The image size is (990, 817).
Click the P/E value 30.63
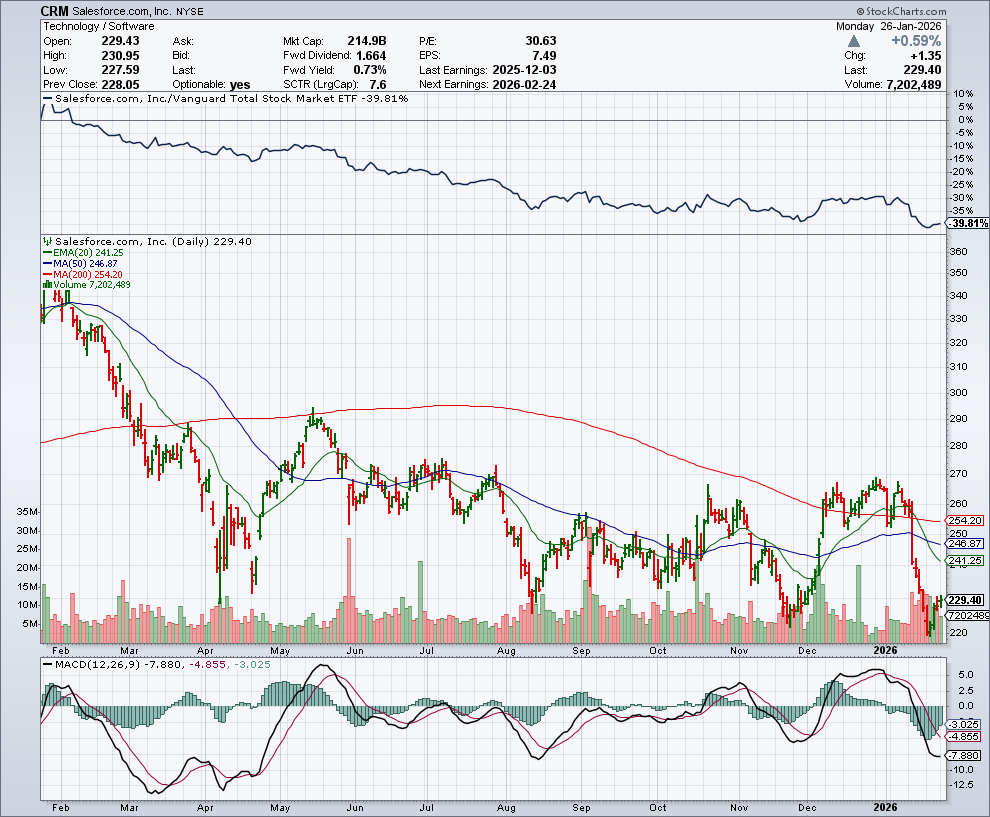click(540, 40)
